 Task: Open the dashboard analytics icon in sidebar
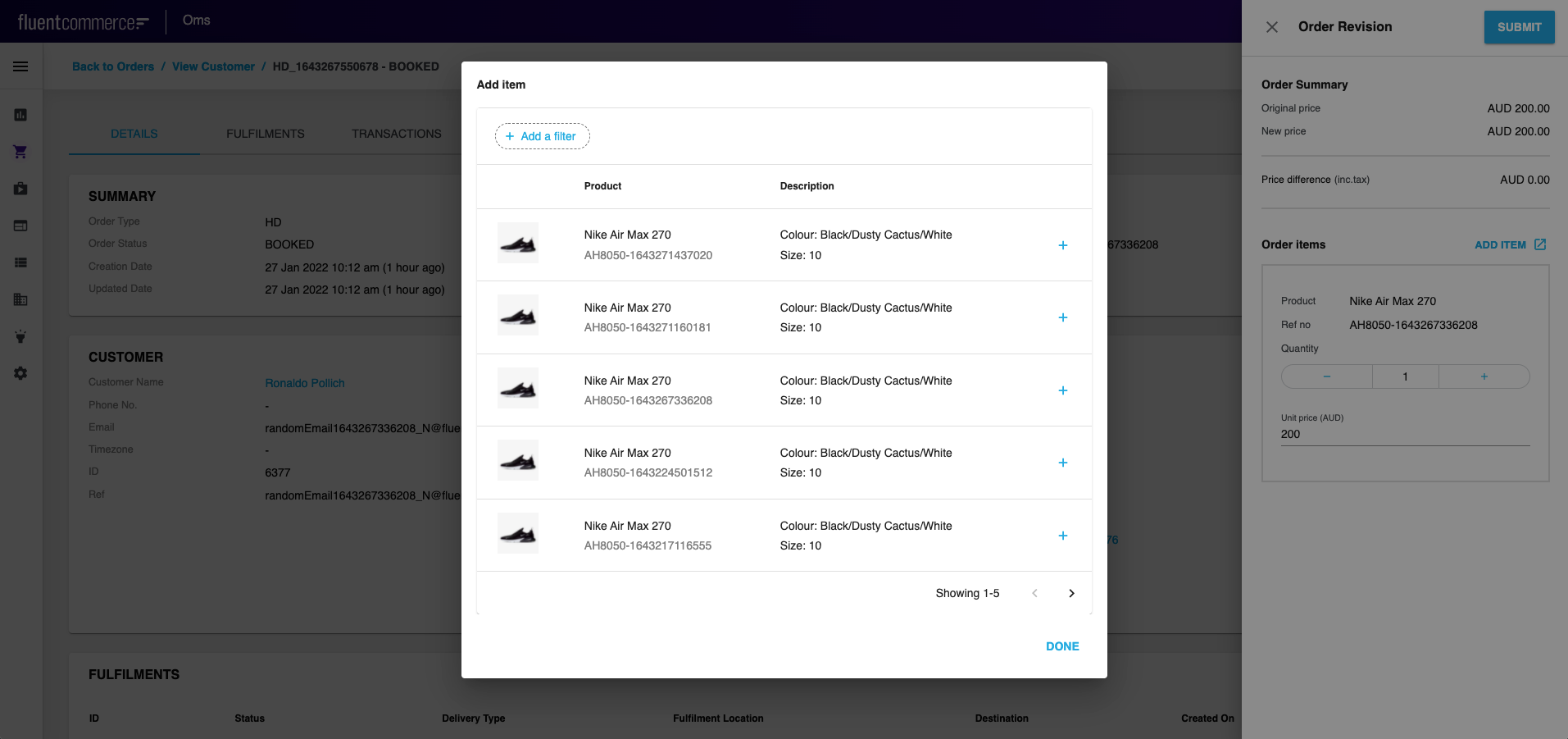pos(20,114)
